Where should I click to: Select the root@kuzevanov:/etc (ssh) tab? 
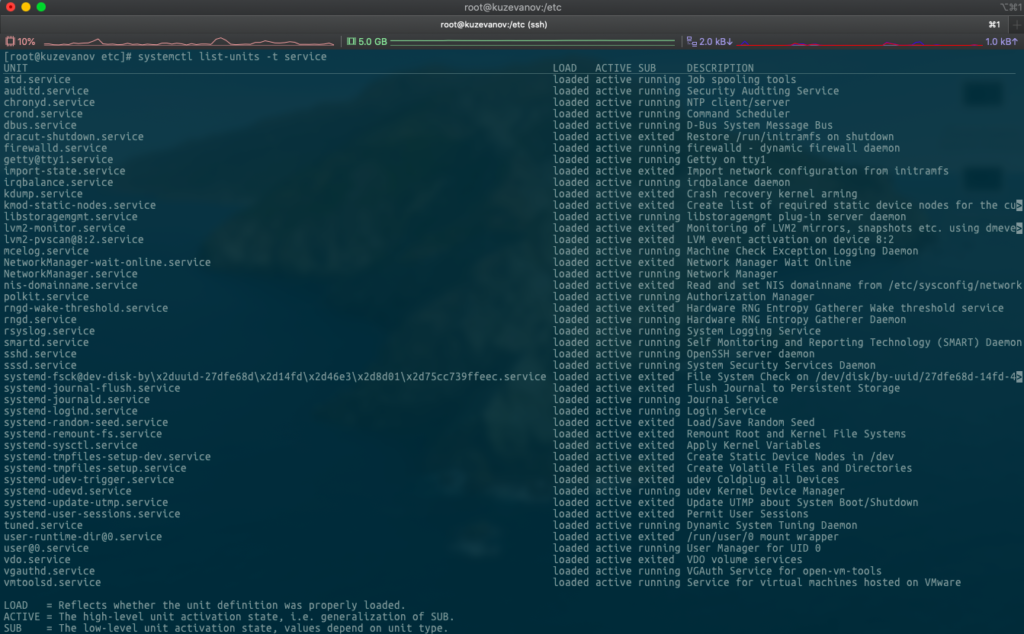coord(495,24)
